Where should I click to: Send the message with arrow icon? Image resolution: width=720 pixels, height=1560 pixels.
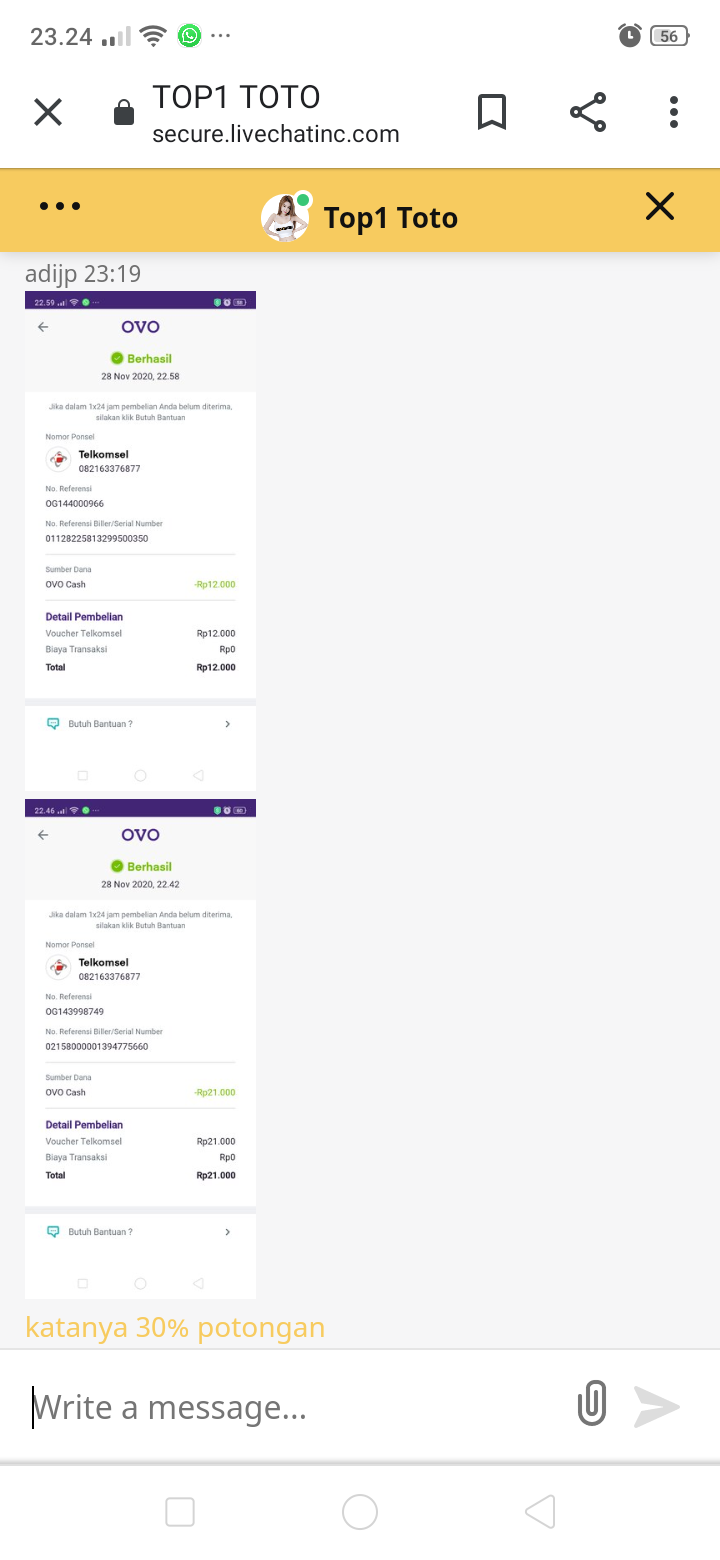(x=657, y=1406)
